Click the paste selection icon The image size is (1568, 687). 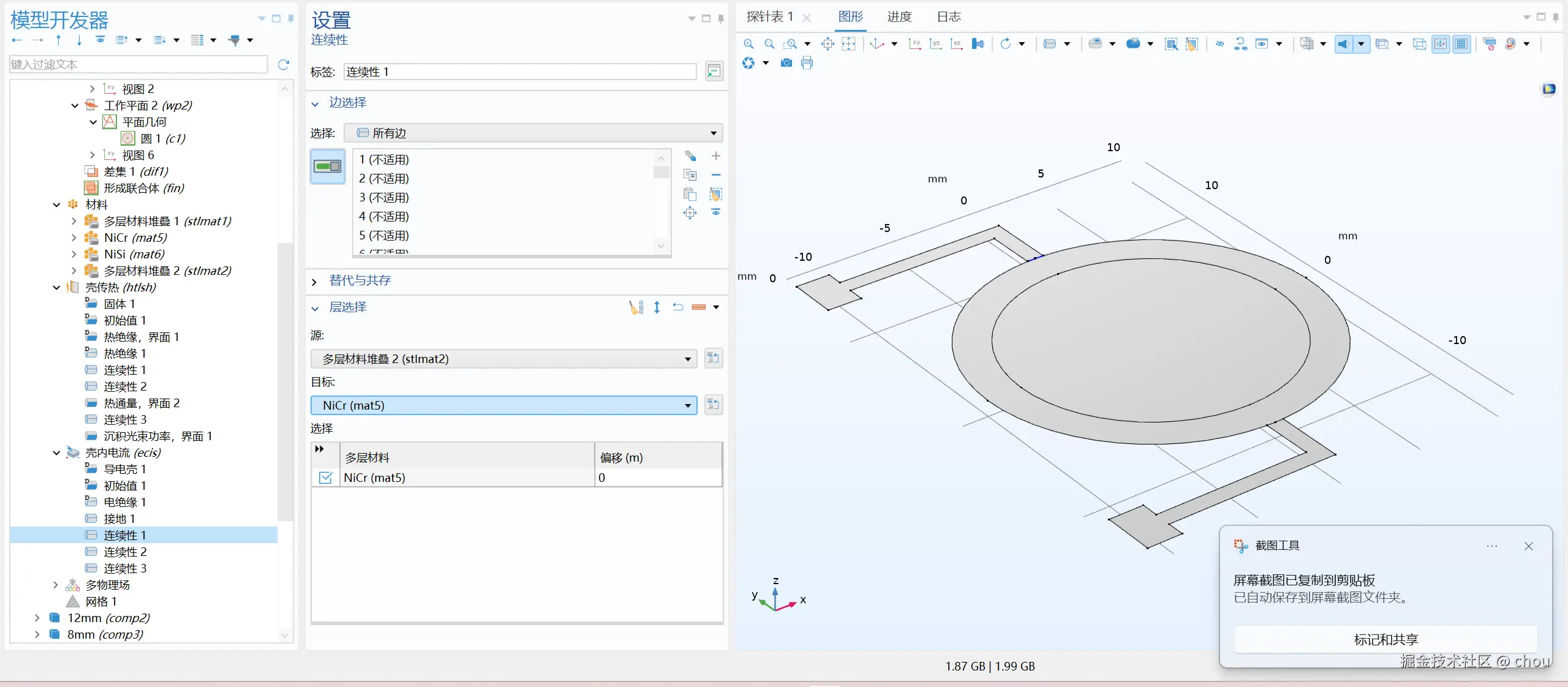pos(690,194)
